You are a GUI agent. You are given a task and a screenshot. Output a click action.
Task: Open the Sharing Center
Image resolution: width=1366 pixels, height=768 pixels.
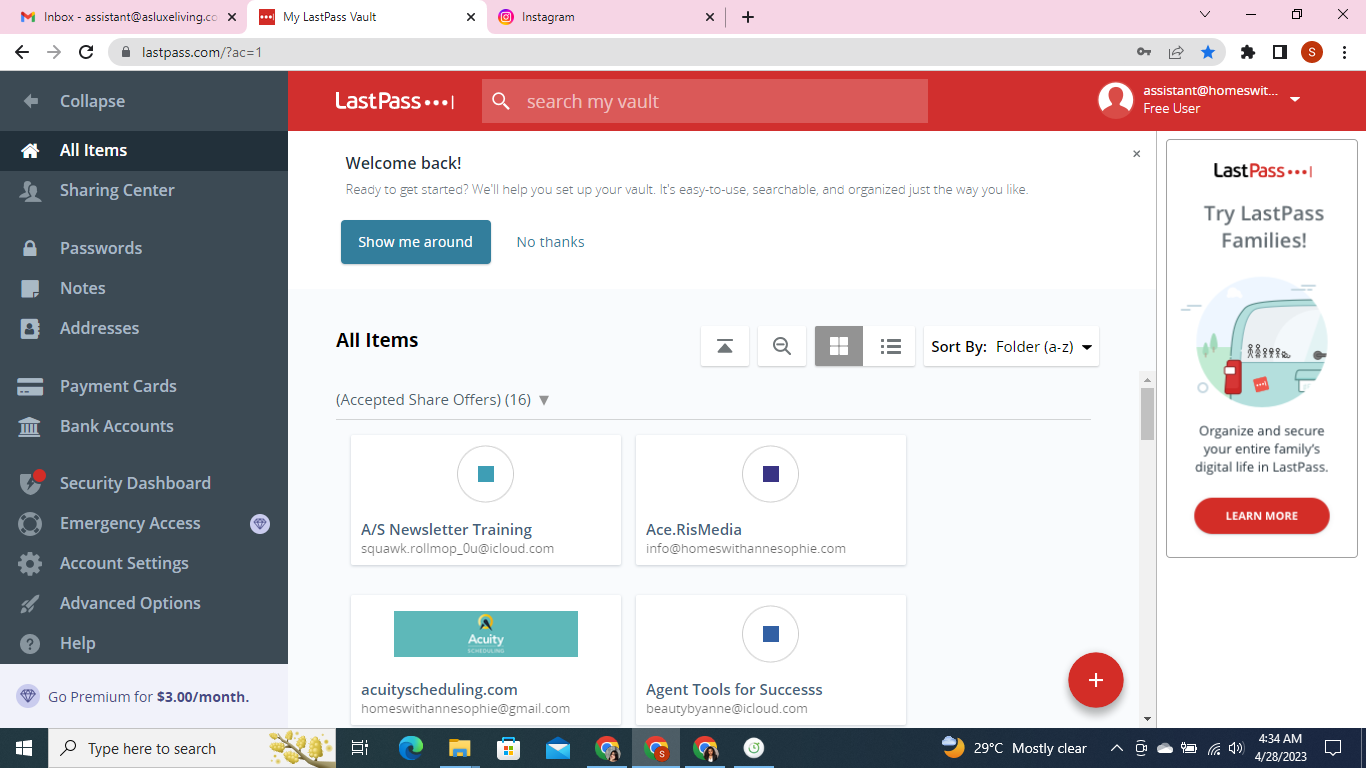point(144,190)
